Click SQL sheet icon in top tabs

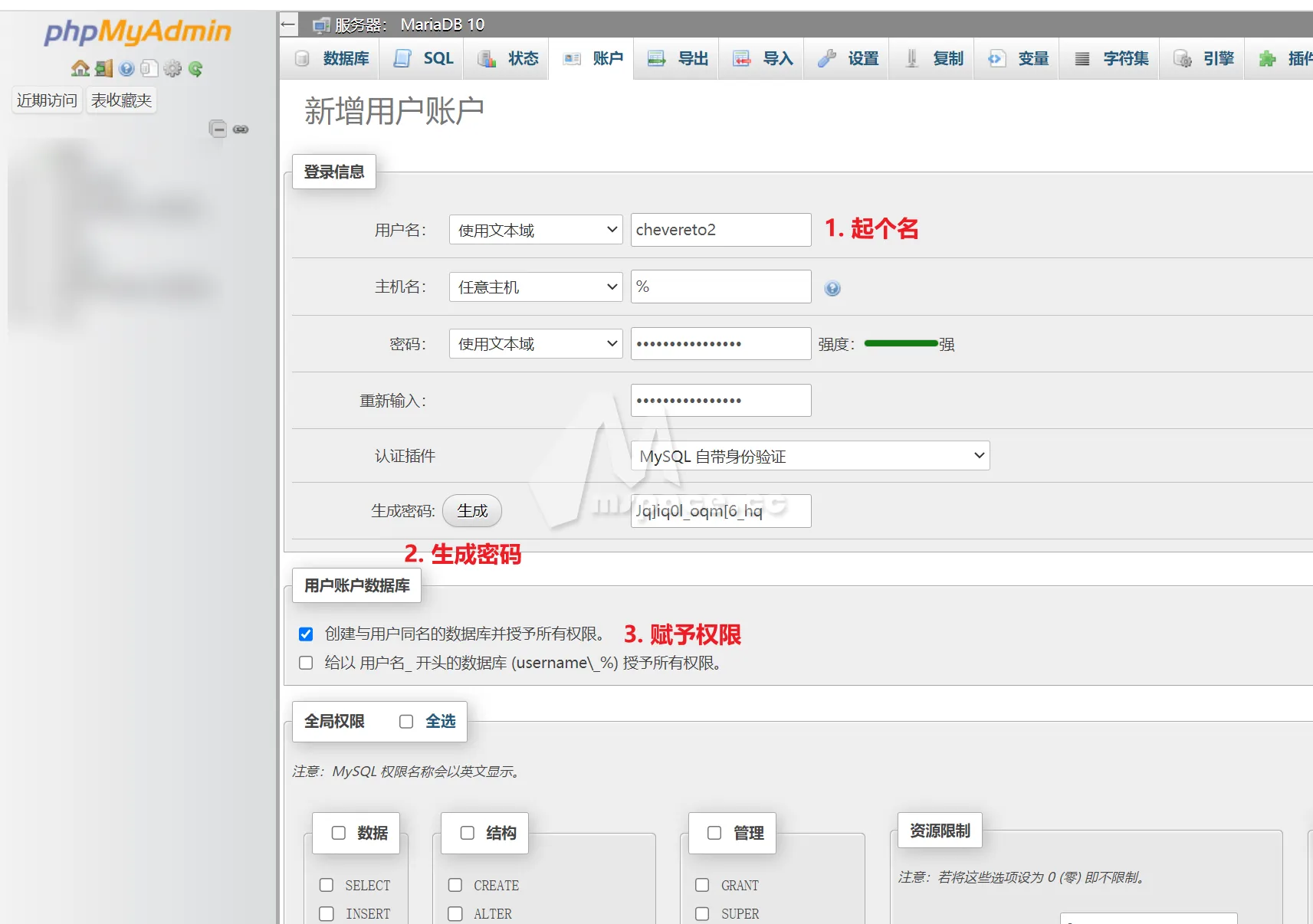[x=402, y=58]
